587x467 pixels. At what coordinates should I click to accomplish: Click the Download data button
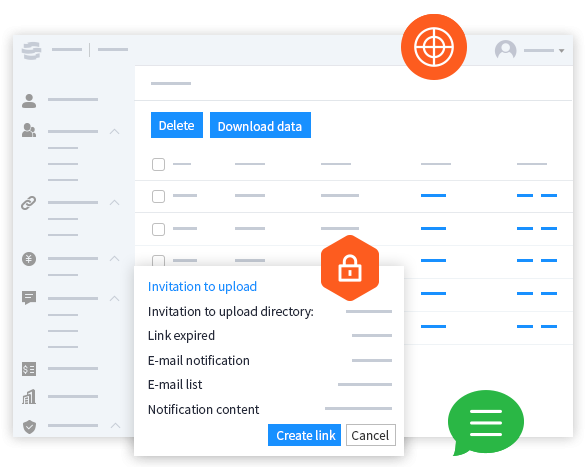260,125
